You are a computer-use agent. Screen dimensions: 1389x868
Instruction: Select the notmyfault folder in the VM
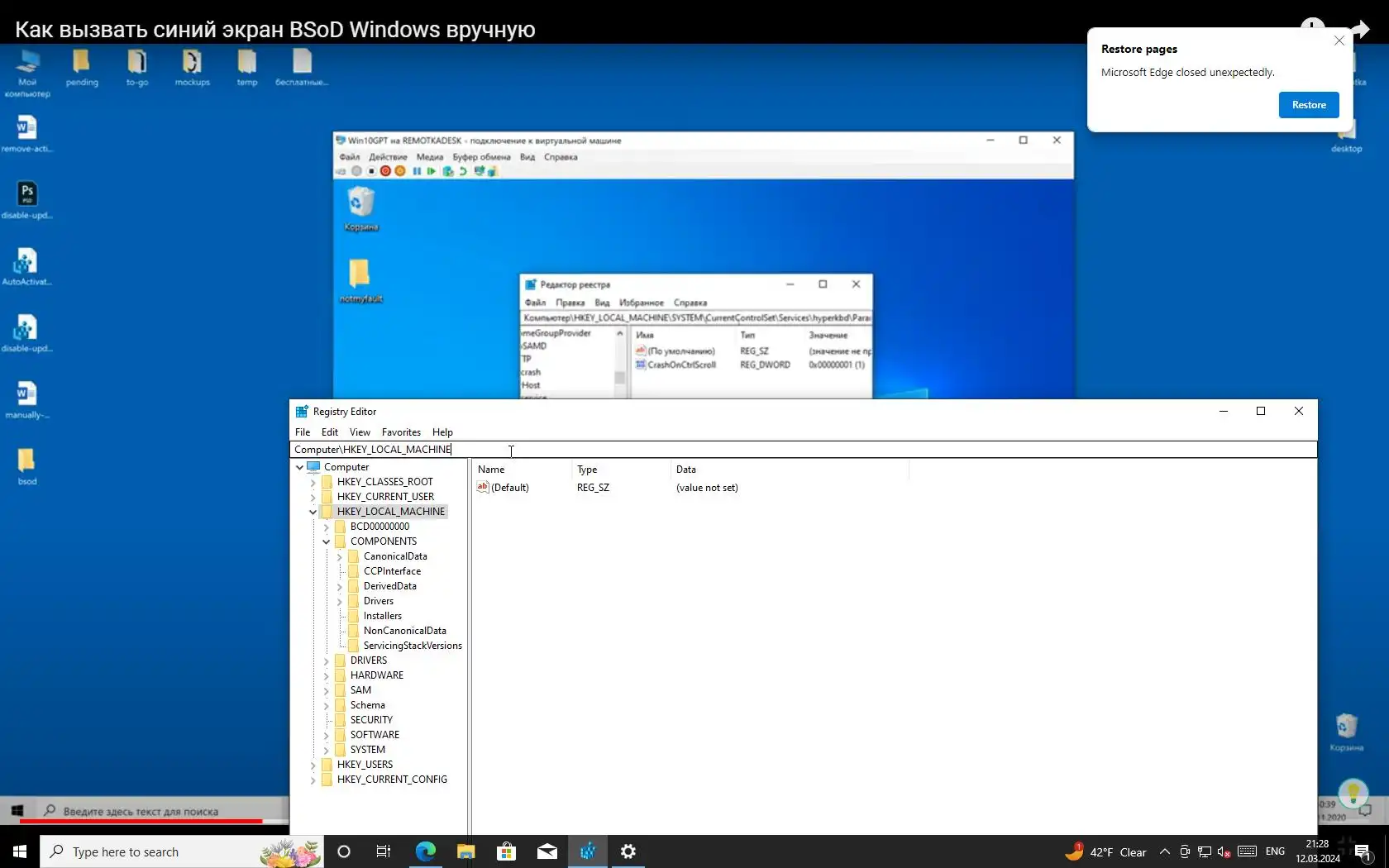click(x=360, y=281)
